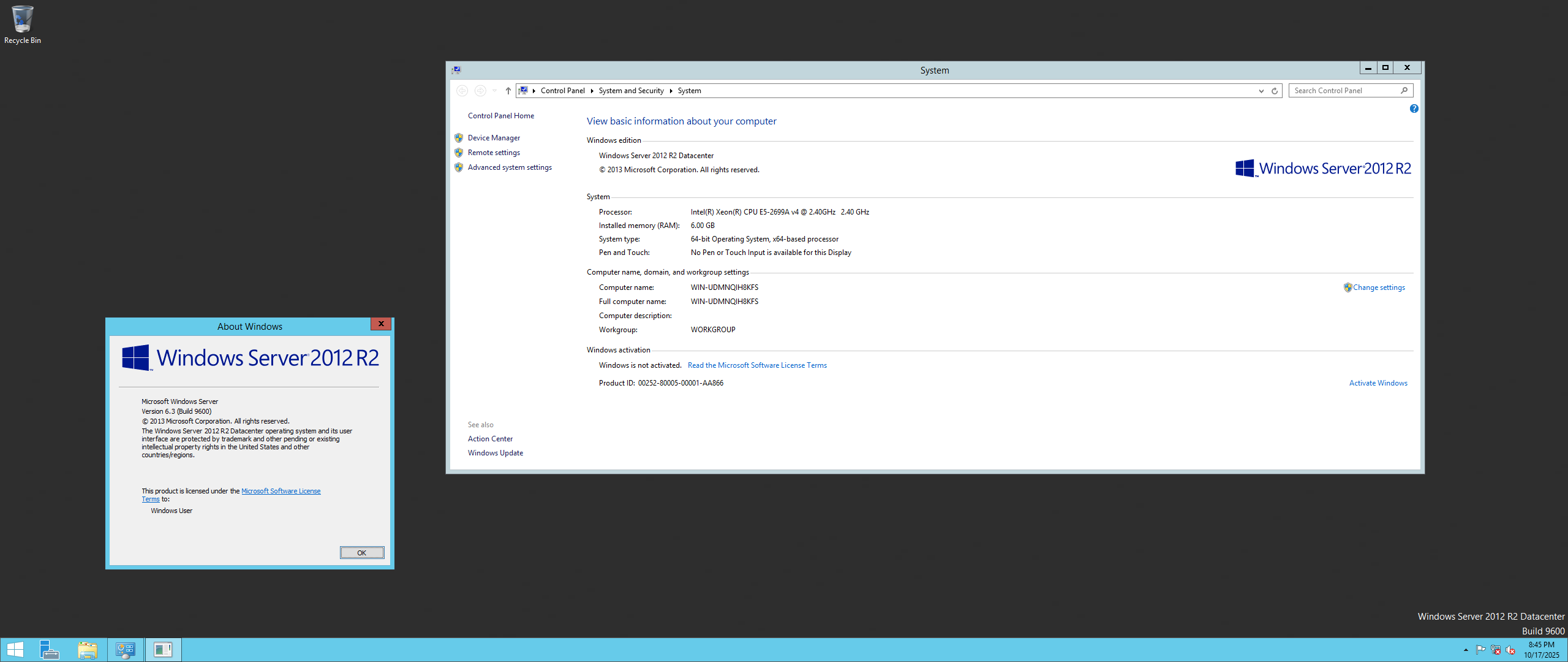Screen dimensions: 1568x662
Task: Open Advanced system settings
Action: (x=509, y=167)
